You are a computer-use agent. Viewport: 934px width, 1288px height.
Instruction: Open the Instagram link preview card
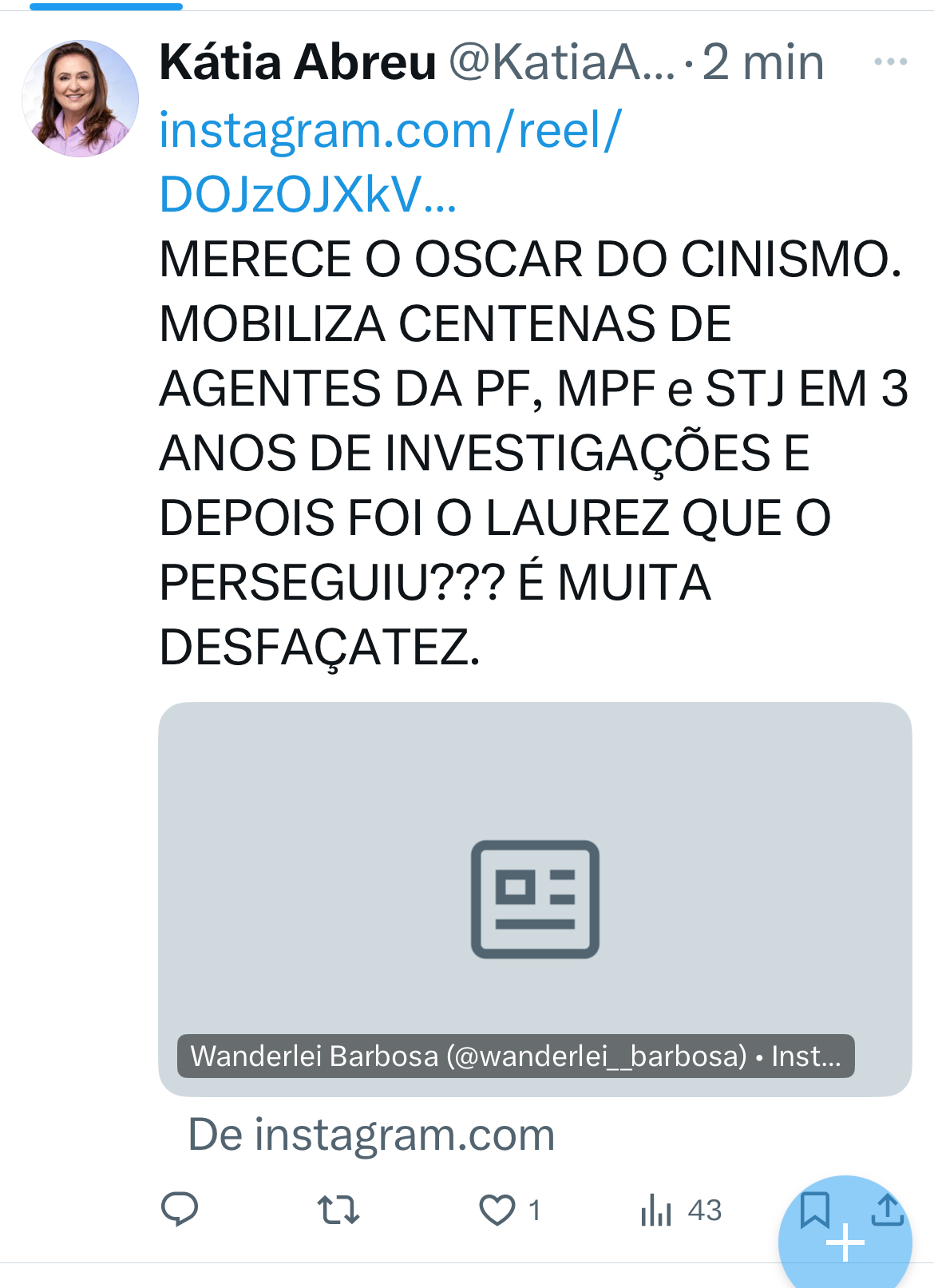535,899
